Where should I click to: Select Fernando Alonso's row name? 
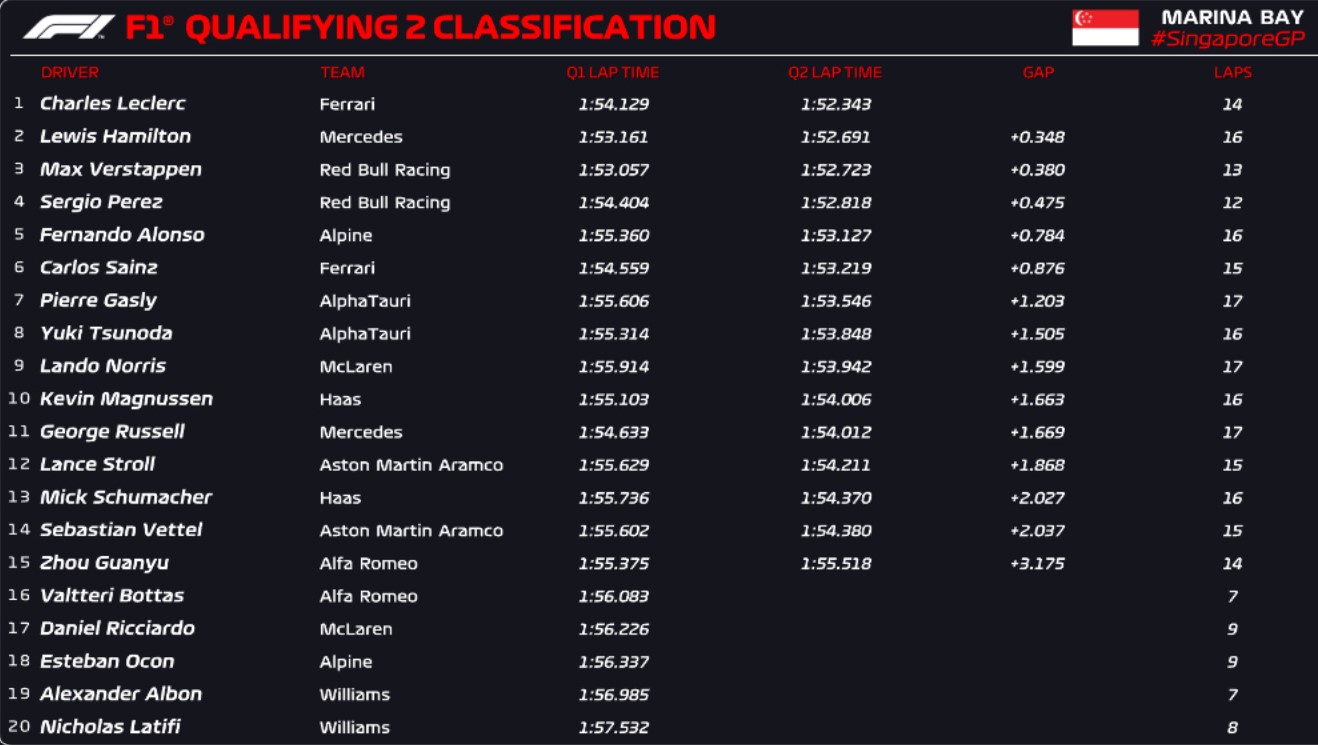click(x=122, y=235)
